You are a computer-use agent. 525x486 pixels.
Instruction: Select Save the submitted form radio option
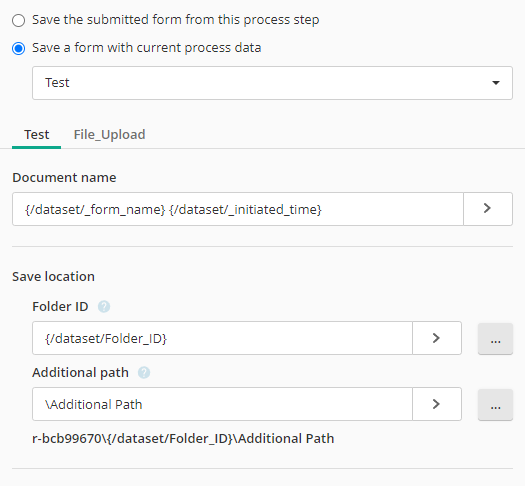[x=18, y=20]
